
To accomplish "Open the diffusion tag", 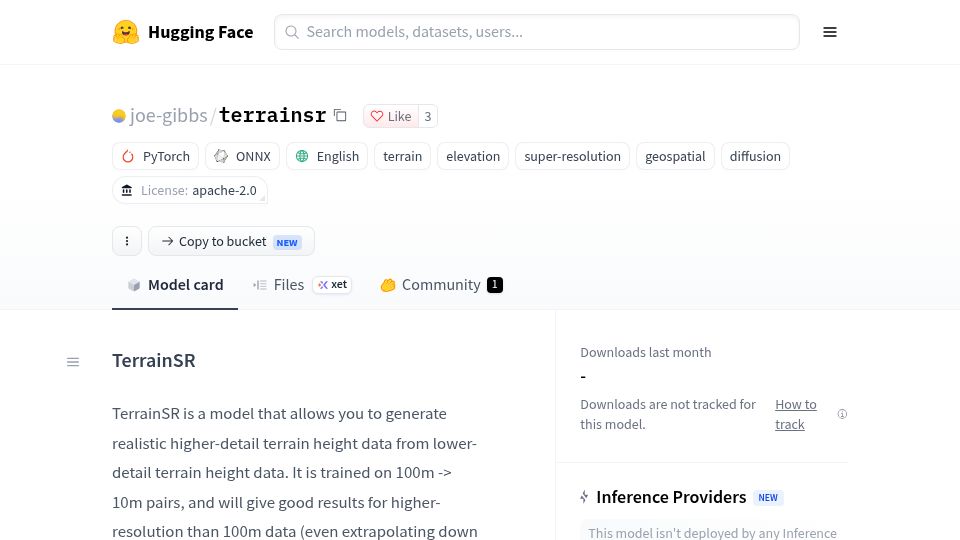I will [x=755, y=156].
